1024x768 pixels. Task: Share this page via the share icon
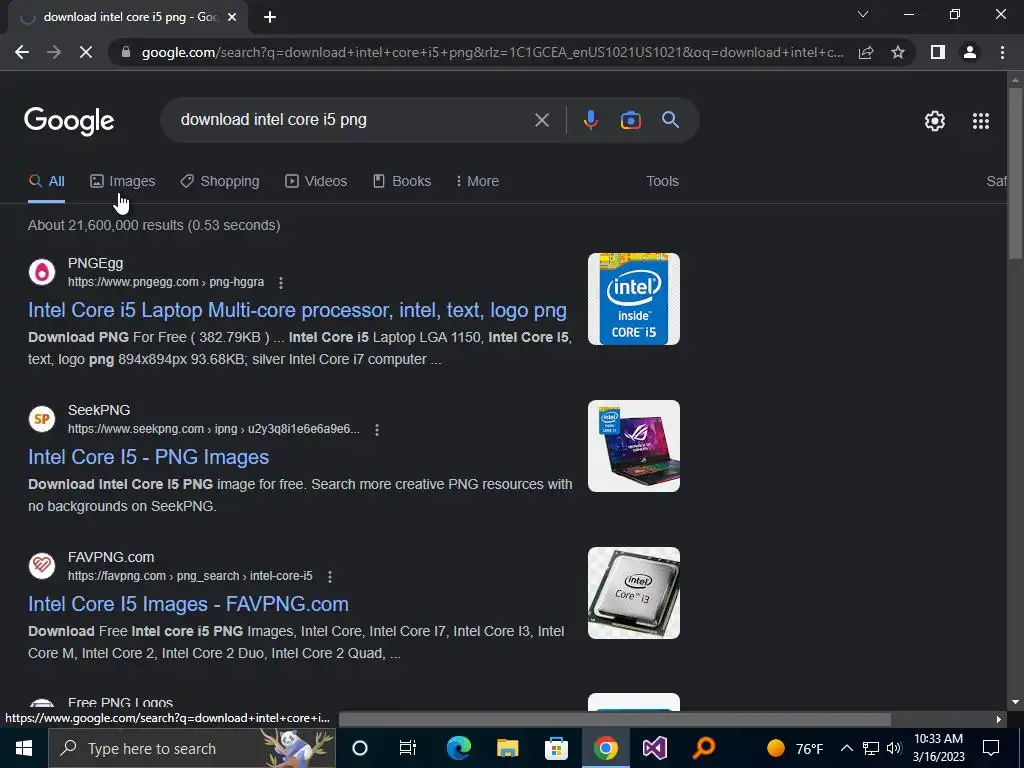866,52
